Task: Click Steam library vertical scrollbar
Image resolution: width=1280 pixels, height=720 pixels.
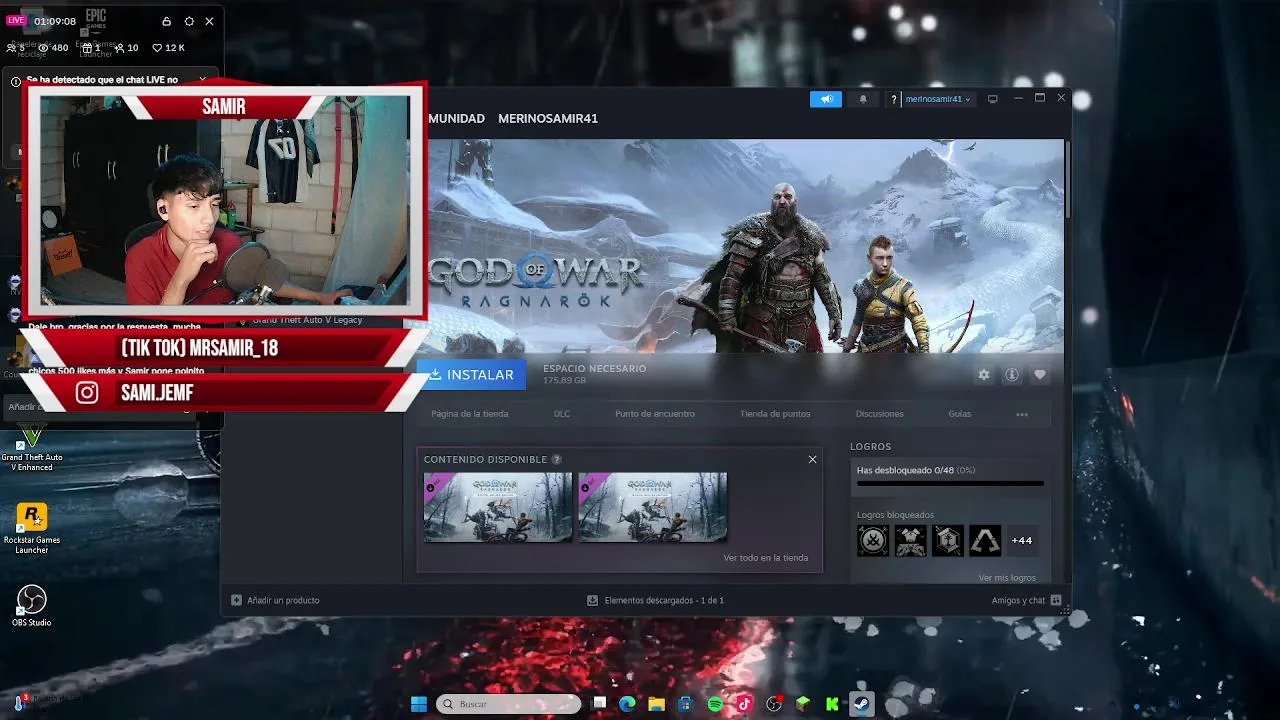Action: (x=1067, y=180)
